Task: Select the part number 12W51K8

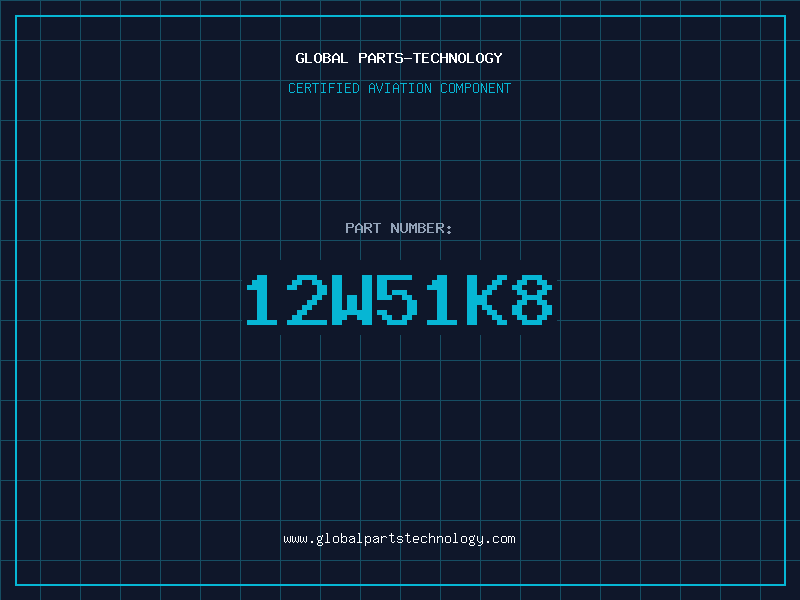Action: (x=399, y=300)
